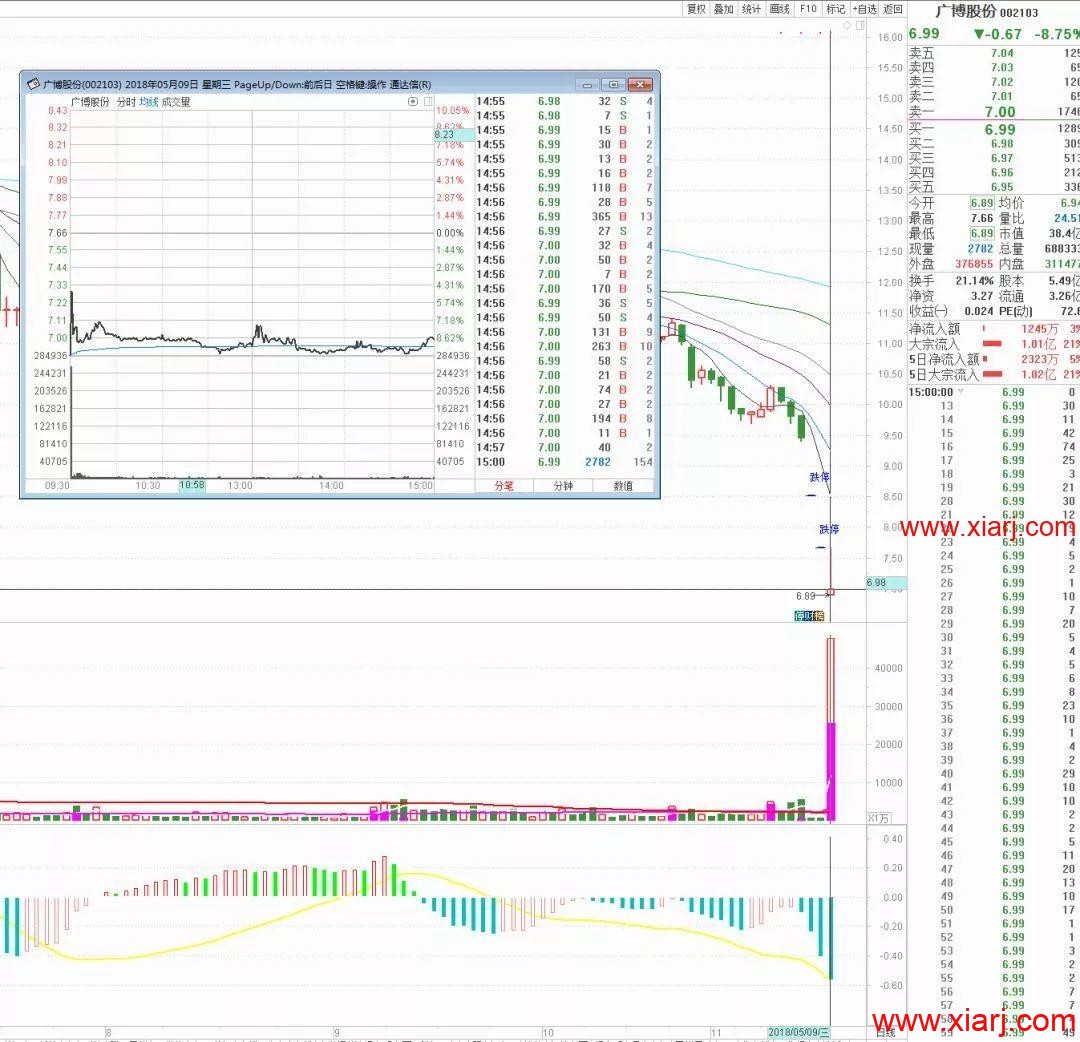Maximize the intraday popup window
The height and width of the screenshot is (1042, 1080).
pyautogui.click(x=613, y=85)
